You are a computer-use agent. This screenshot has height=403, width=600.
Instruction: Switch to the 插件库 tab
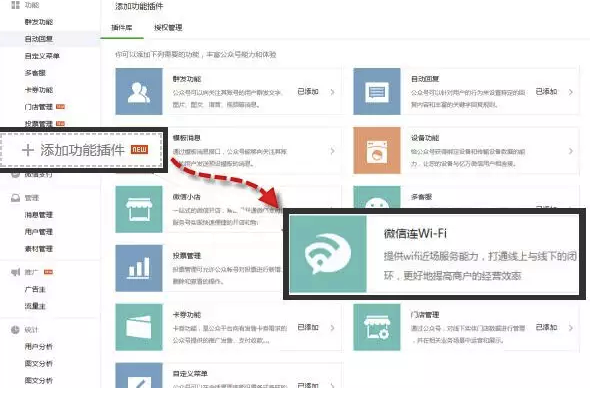(122, 28)
